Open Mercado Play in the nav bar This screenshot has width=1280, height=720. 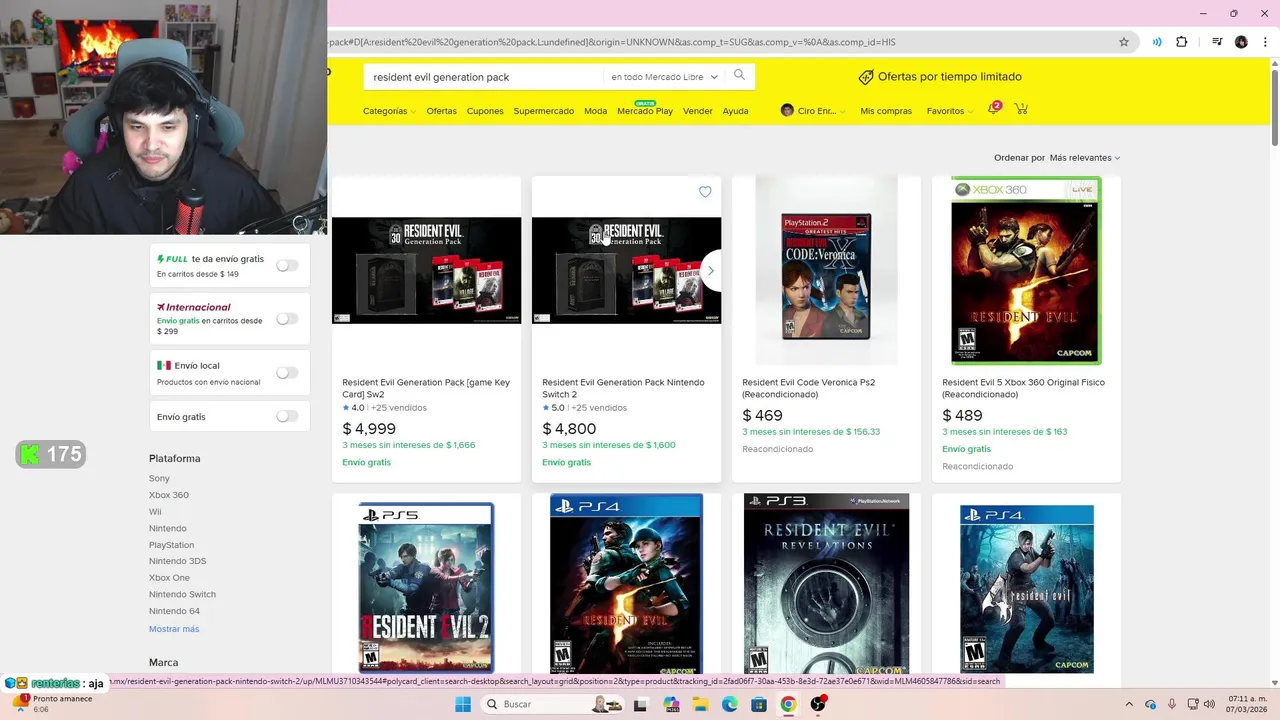click(x=645, y=111)
